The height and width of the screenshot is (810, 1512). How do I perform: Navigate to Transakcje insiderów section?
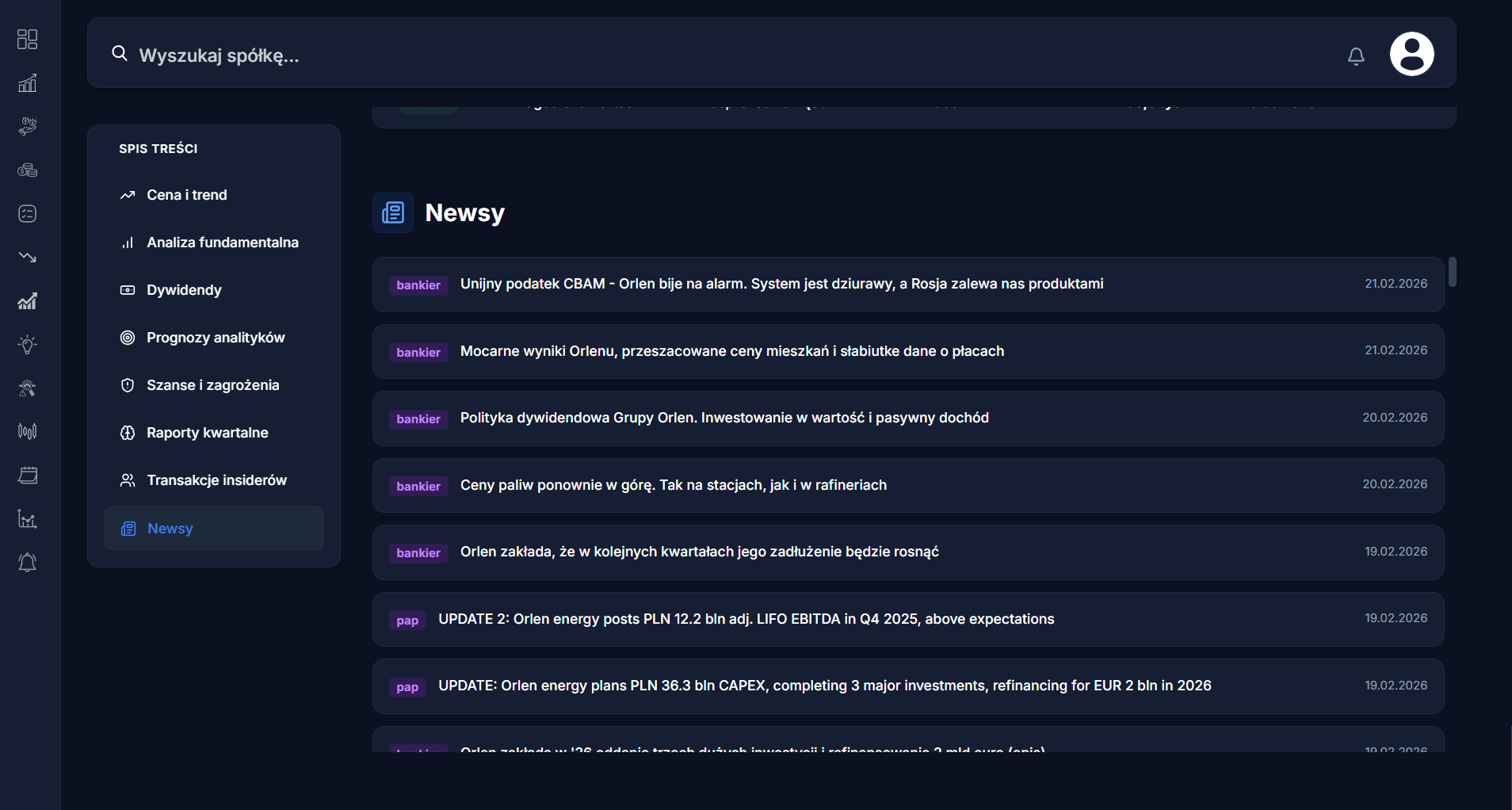[216, 480]
